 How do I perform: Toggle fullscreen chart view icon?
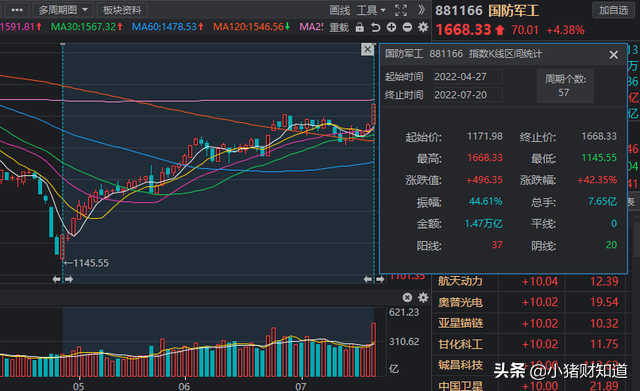[401, 10]
